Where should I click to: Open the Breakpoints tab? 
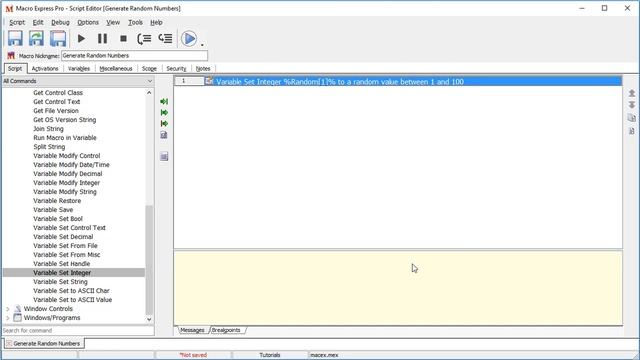pyautogui.click(x=227, y=330)
